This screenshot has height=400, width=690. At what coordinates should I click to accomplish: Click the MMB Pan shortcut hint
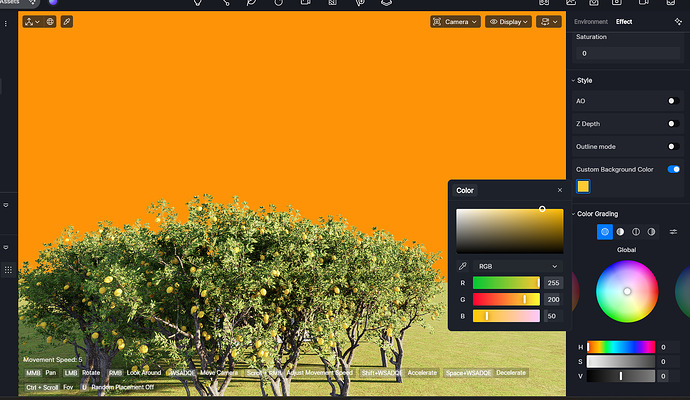click(41, 373)
